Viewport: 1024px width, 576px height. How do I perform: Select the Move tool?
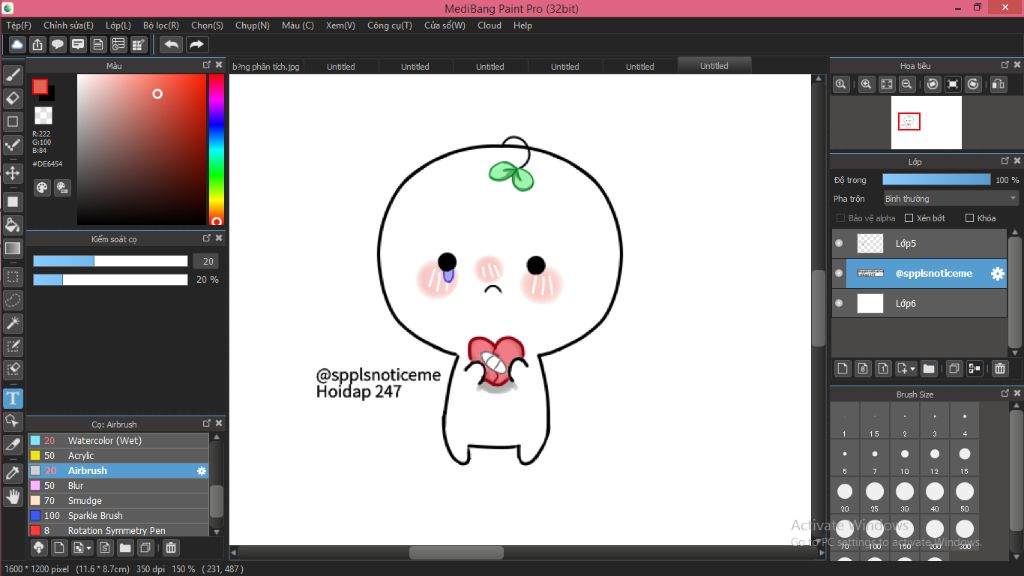click(x=12, y=173)
